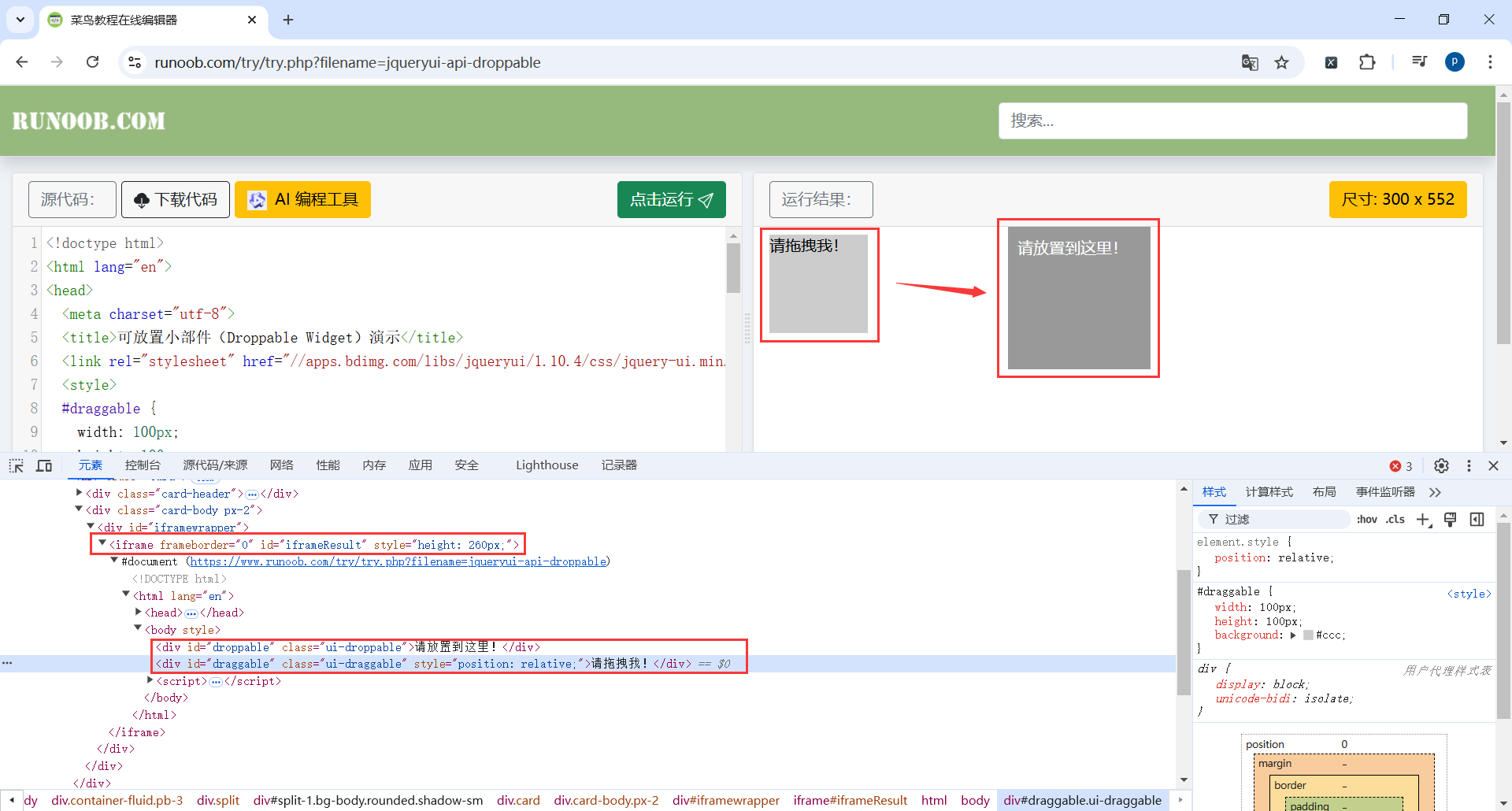The height and width of the screenshot is (811, 1512).
Task: Open the AI 编程工具 button
Action: (302, 199)
